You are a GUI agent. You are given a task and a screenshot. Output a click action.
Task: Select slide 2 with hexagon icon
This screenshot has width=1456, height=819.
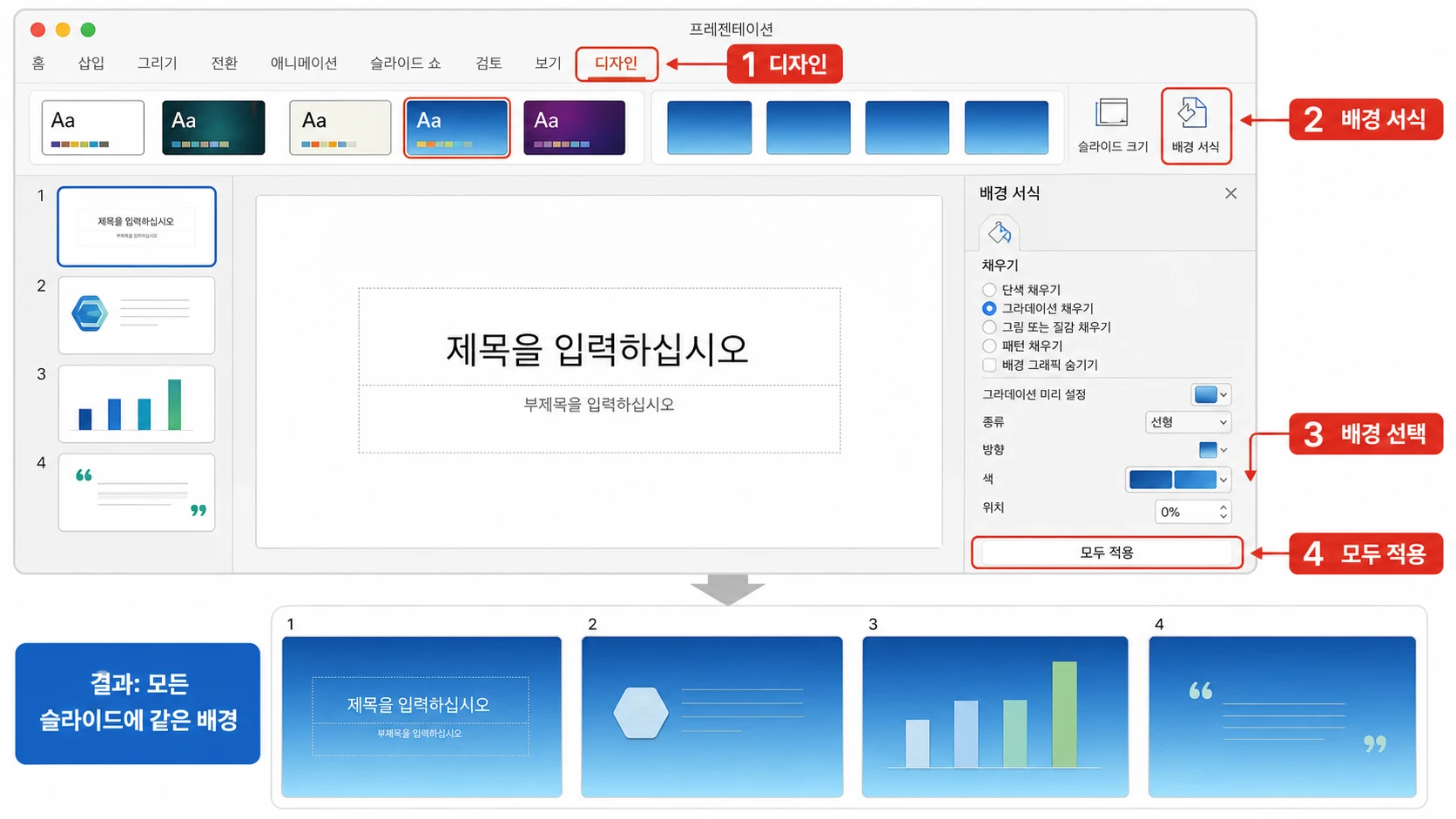tap(137, 315)
